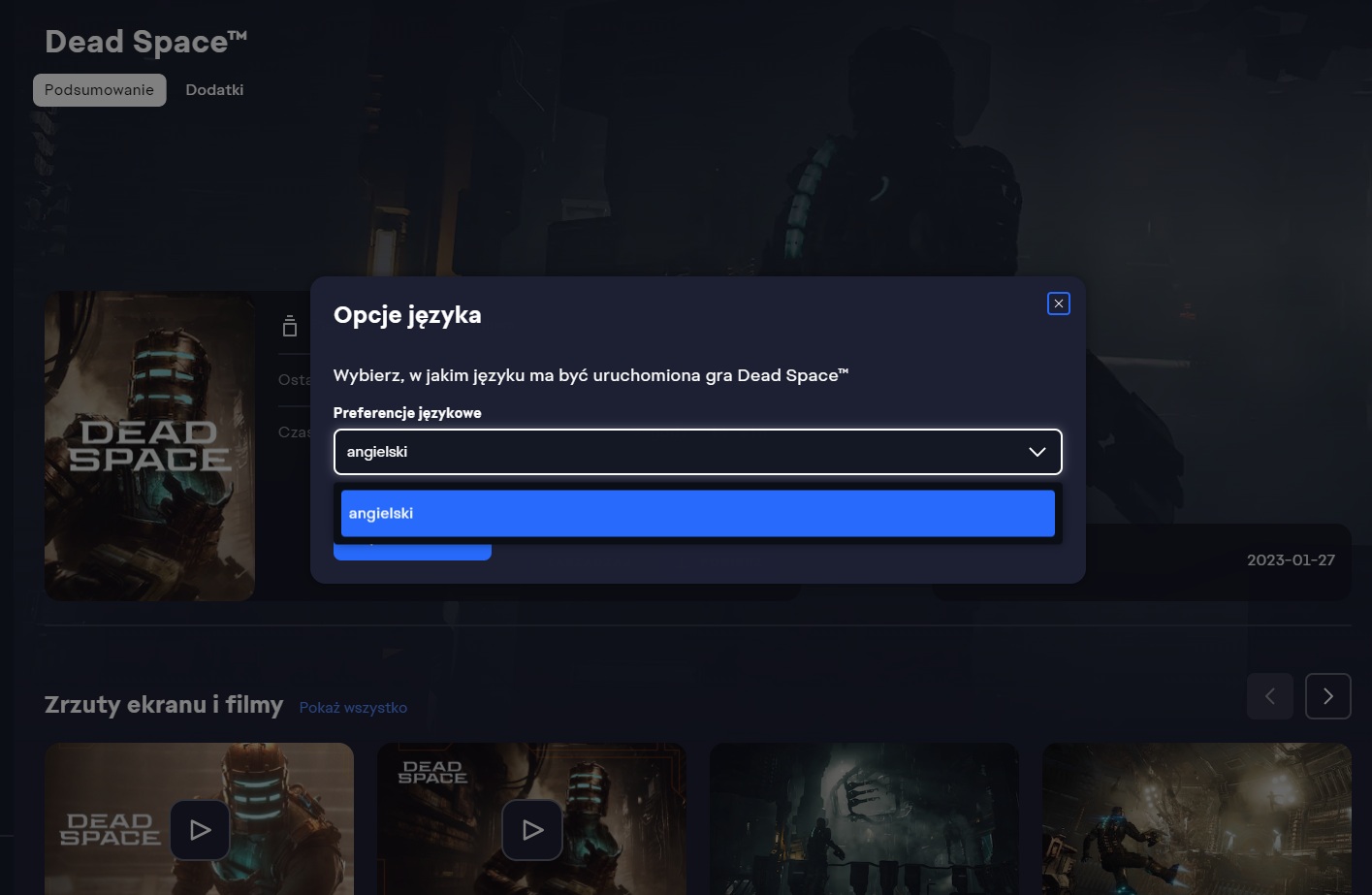The height and width of the screenshot is (895, 1372).
Task: Collapse the language dropdown using chevron arrow
Action: 1037,452
